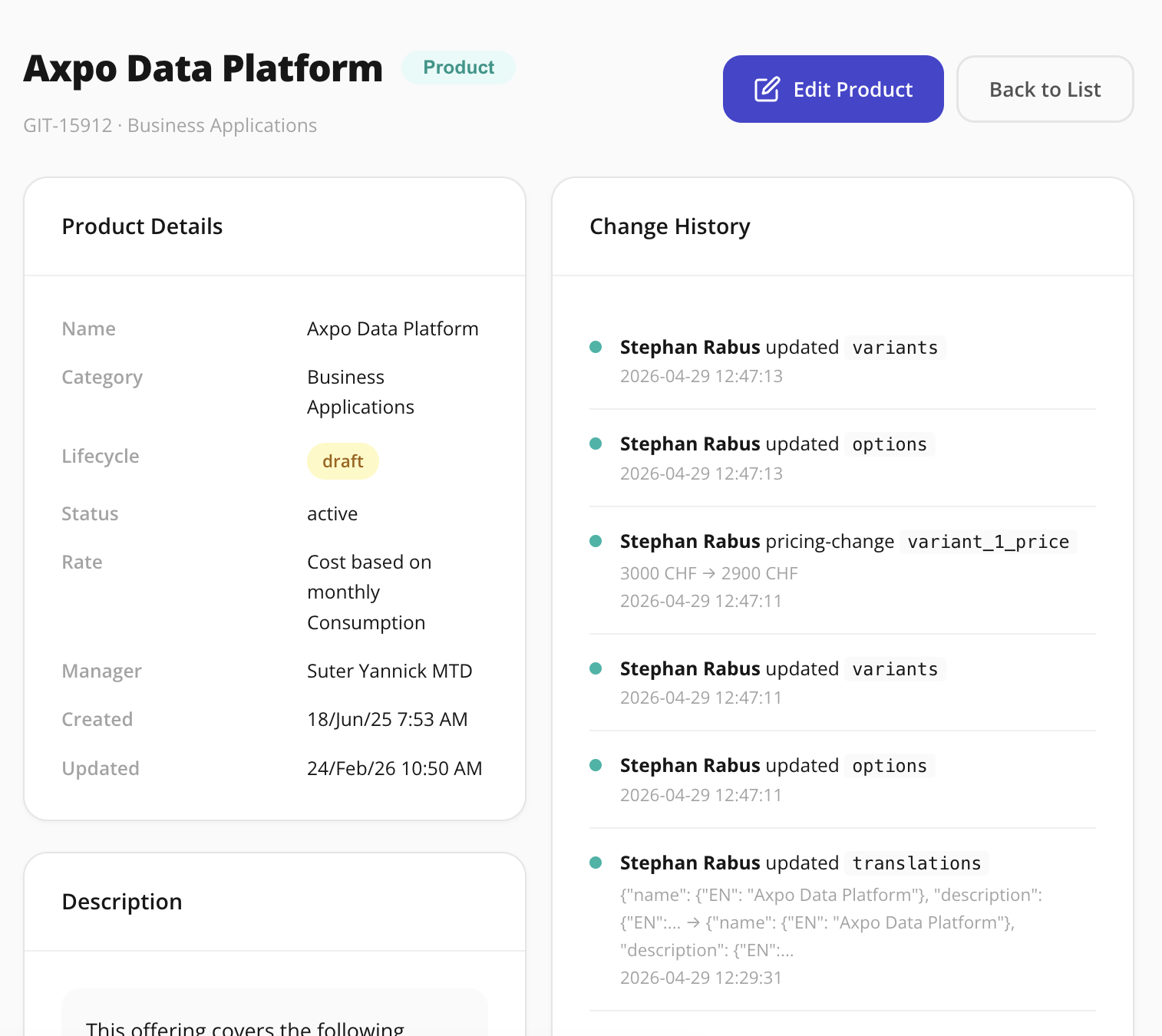
Task: Click the Lifecycle field label
Action: 101,456
